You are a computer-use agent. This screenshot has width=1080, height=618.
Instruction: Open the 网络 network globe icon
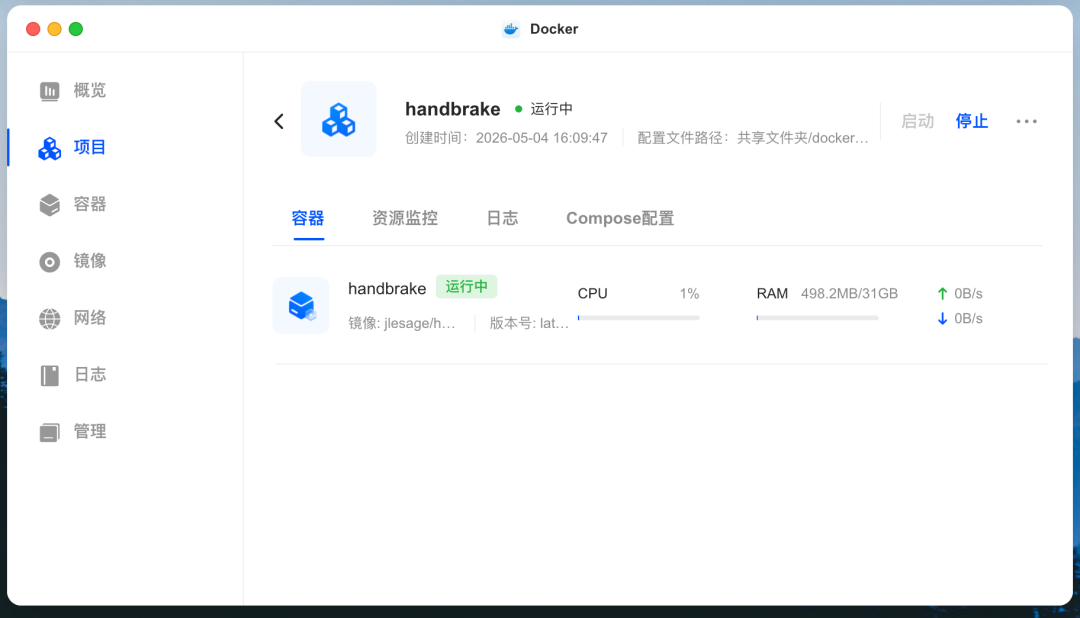pyautogui.click(x=50, y=318)
